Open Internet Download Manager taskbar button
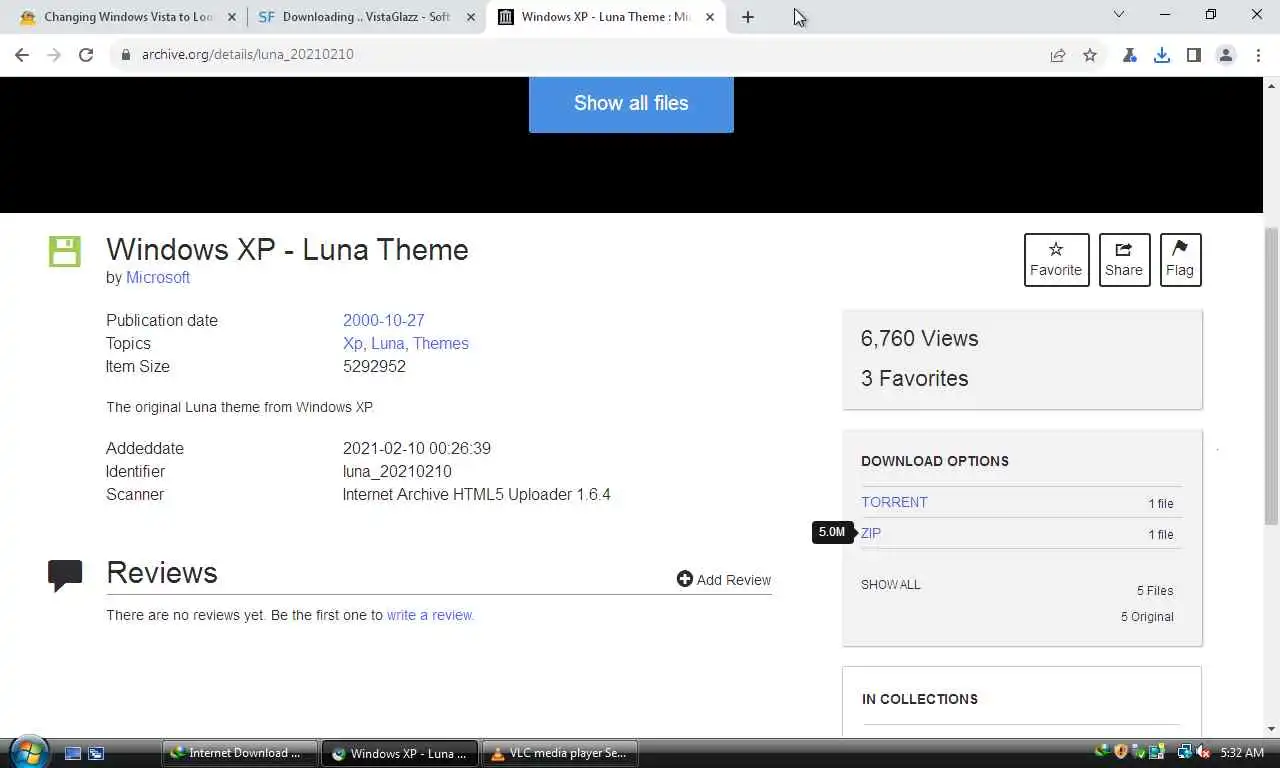The width and height of the screenshot is (1280, 768). point(240,753)
